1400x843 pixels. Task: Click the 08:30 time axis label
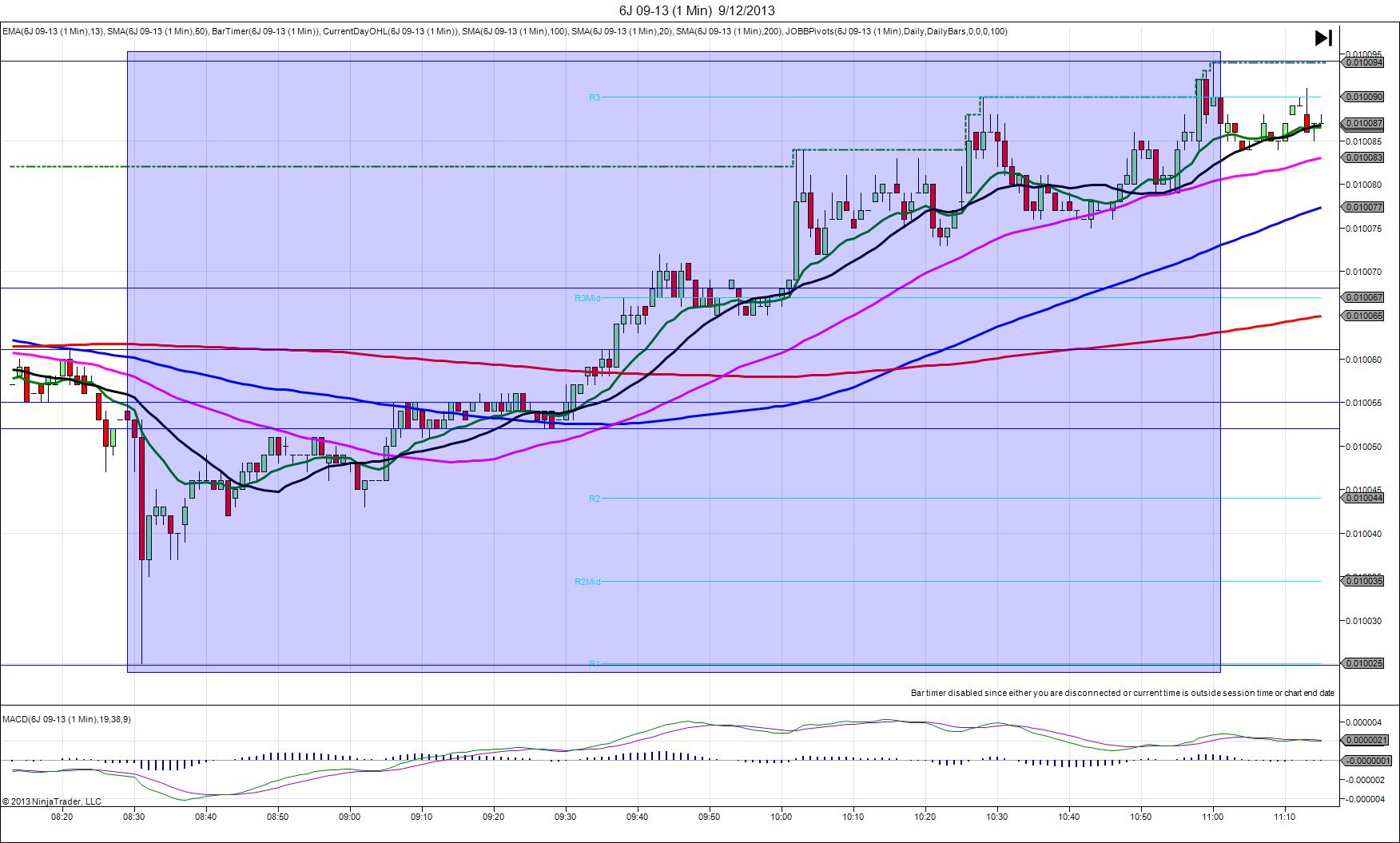click(134, 817)
